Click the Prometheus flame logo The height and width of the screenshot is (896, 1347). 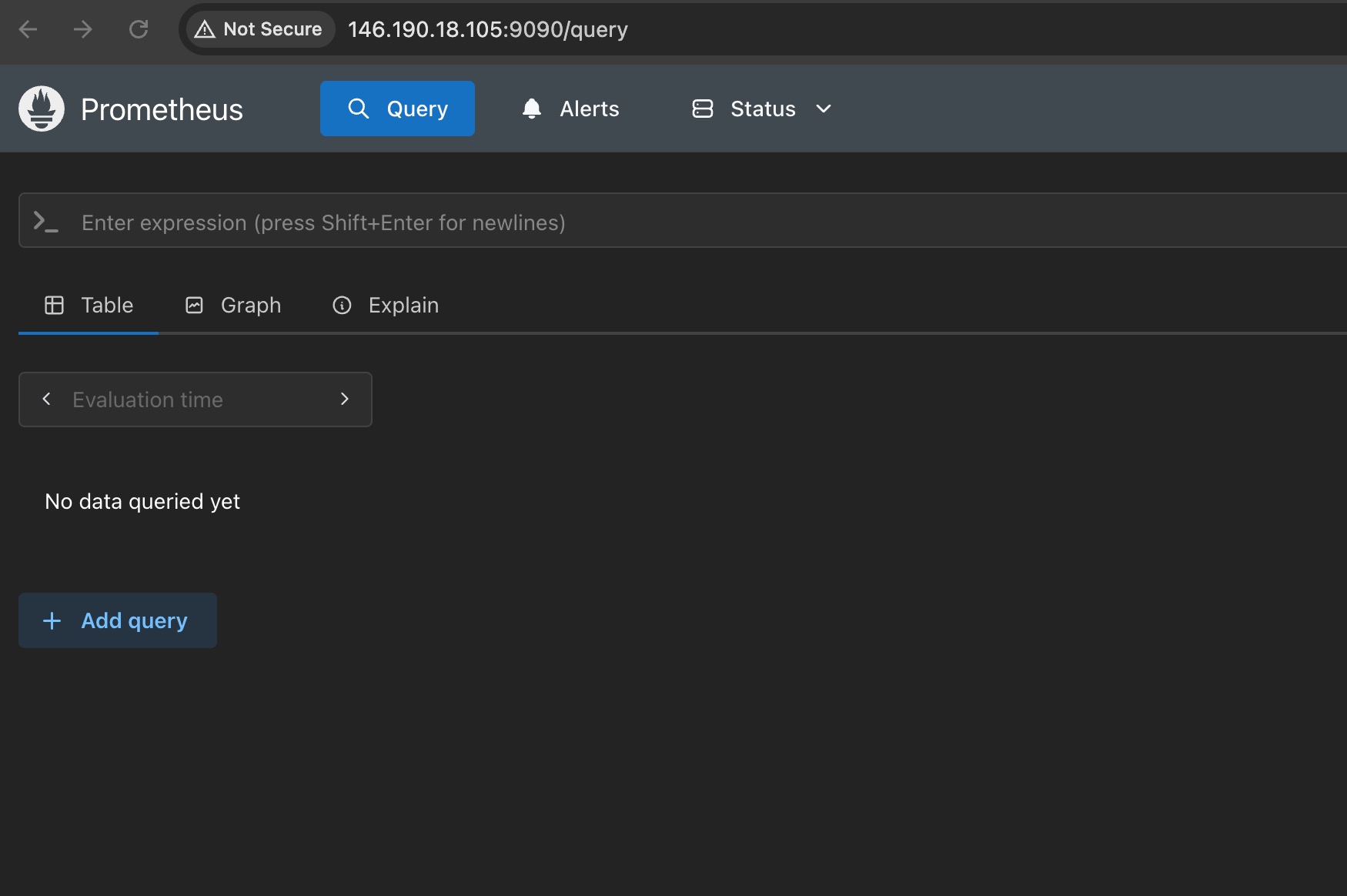[40, 109]
